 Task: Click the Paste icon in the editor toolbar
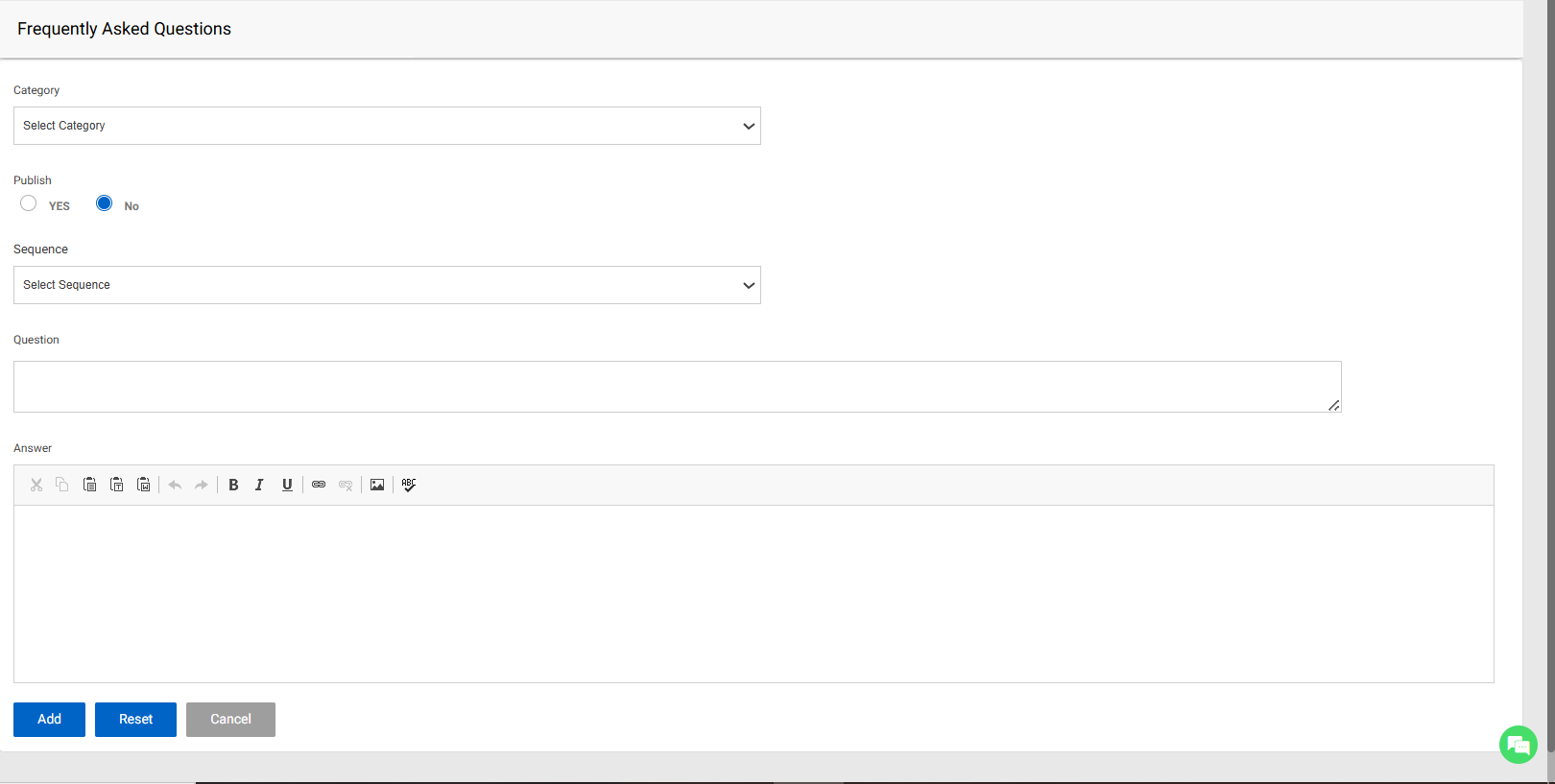click(89, 485)
